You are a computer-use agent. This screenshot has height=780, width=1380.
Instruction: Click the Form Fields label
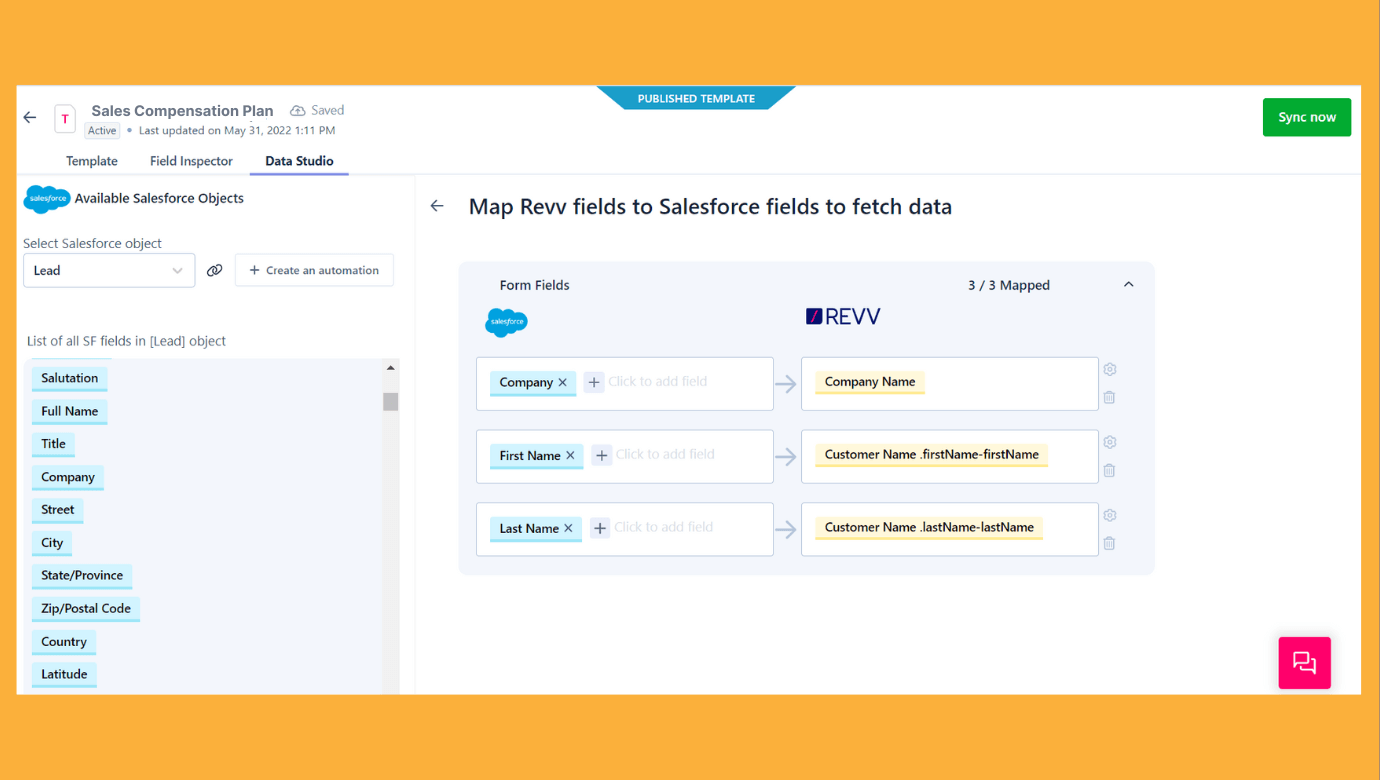point(535,285)
